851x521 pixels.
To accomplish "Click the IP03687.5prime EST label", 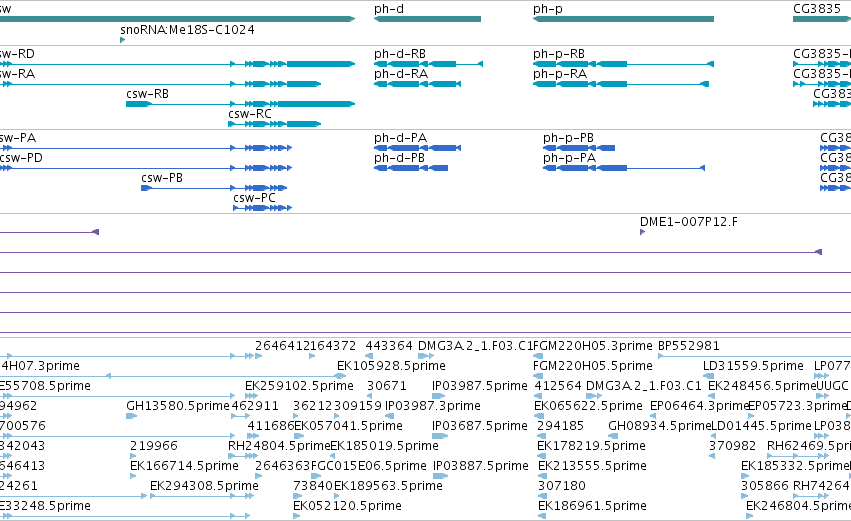I will point(480,426).
